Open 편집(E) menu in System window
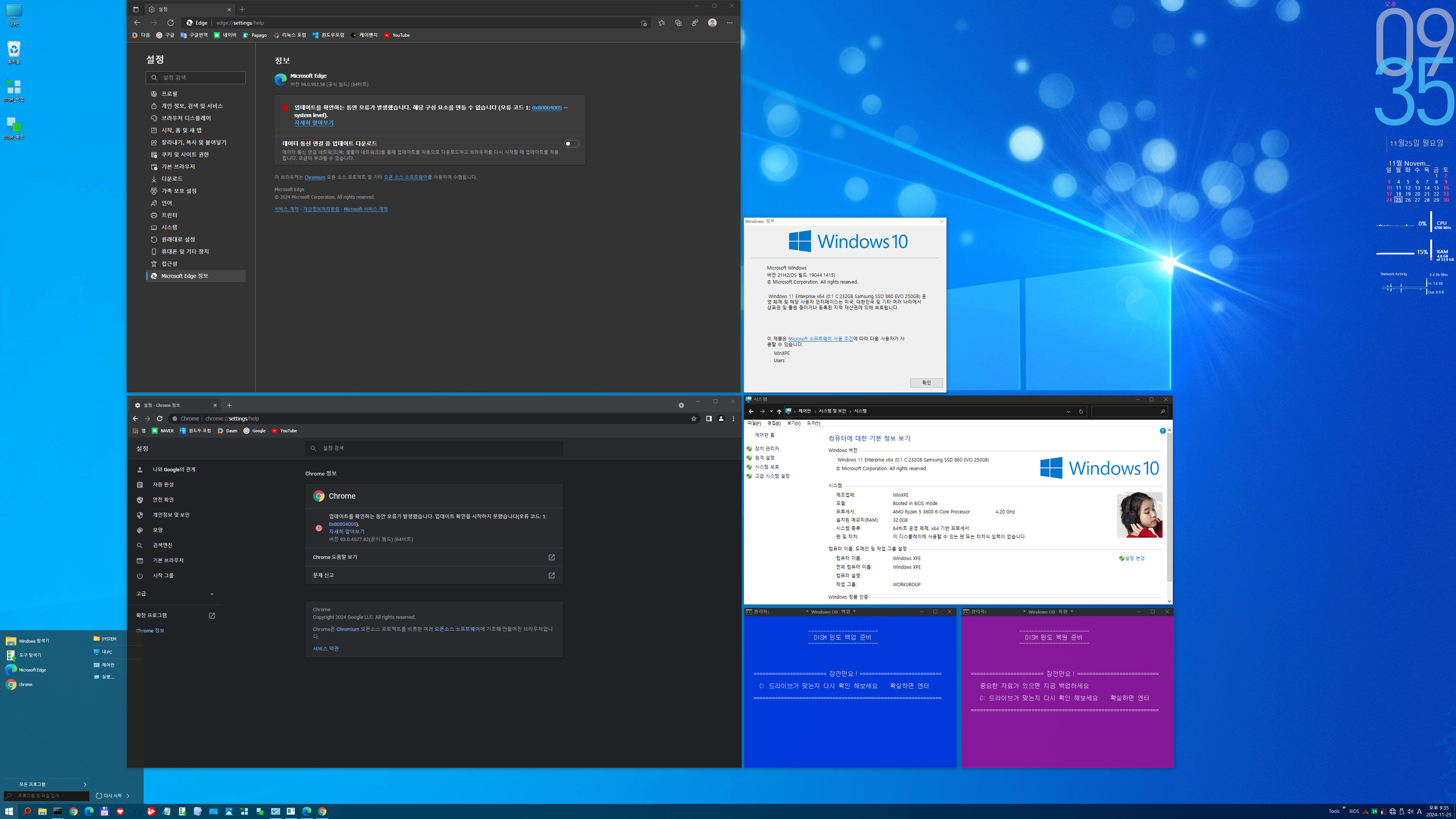1456x819 pixels. pos(774,424)
